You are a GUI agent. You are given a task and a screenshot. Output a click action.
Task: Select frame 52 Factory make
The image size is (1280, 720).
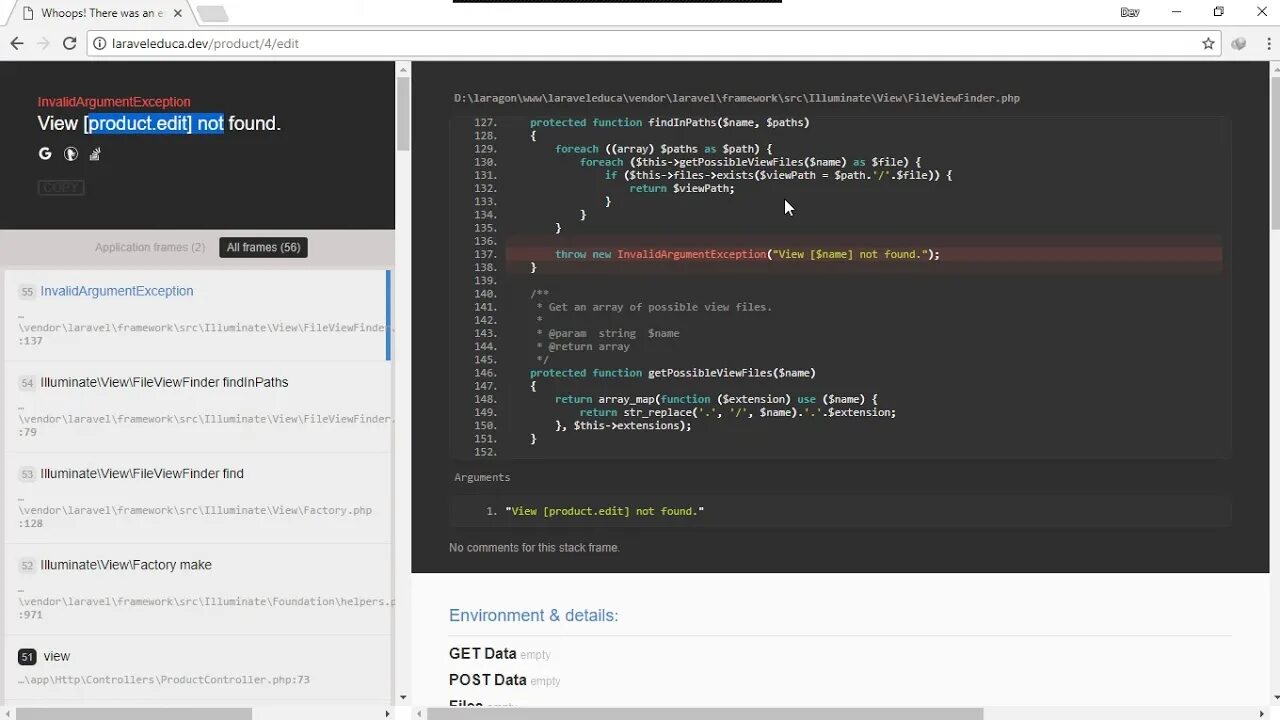click(x=198, y=589)
